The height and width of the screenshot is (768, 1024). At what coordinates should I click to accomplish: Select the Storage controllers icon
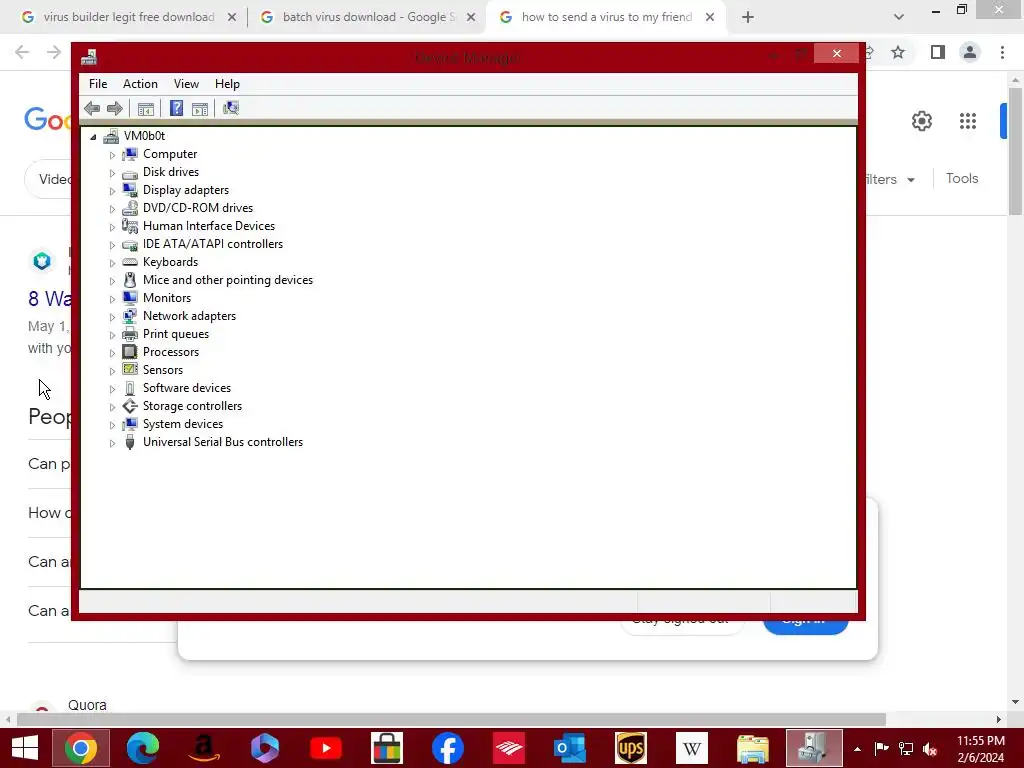click(x=130, y=406)
